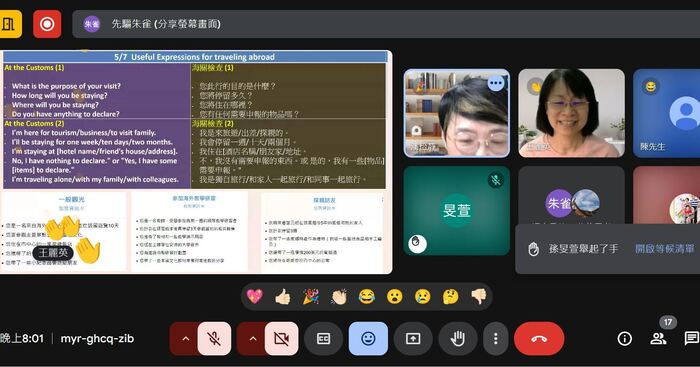Click the 王麗英 name label on shared screen
The image size is (700, 367).
click(x=53, y=253)
